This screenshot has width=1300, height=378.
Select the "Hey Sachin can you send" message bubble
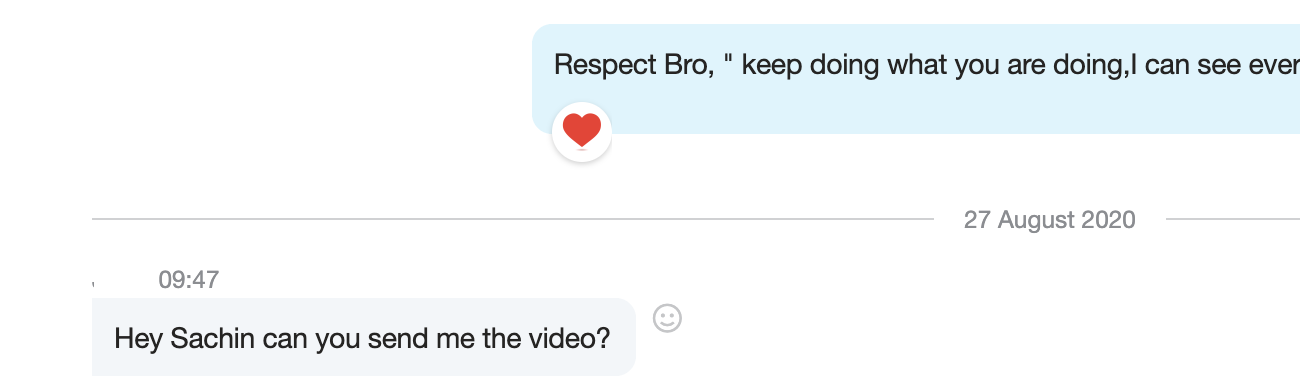(364, 337)
